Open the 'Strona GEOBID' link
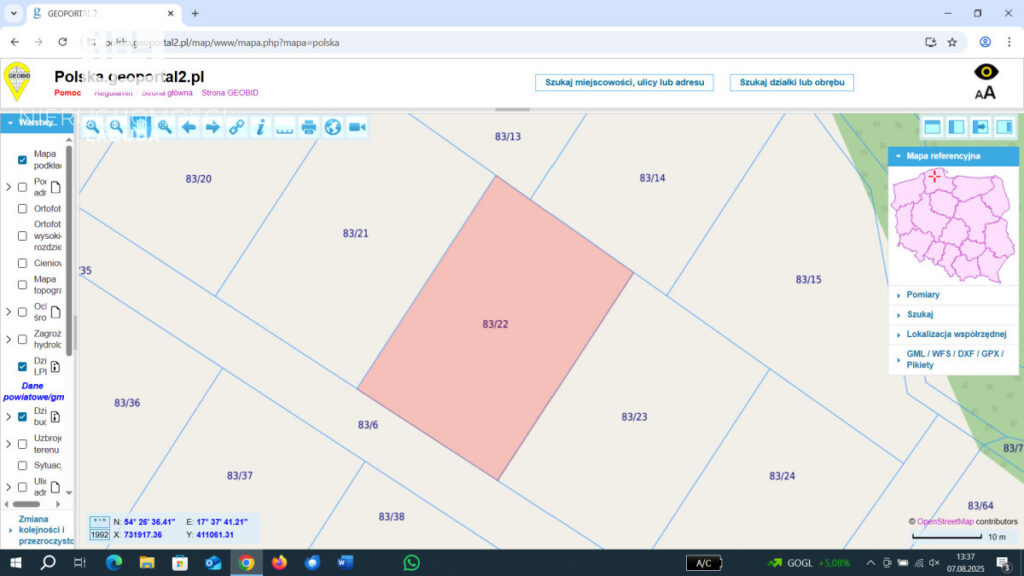 coord(230,92)
